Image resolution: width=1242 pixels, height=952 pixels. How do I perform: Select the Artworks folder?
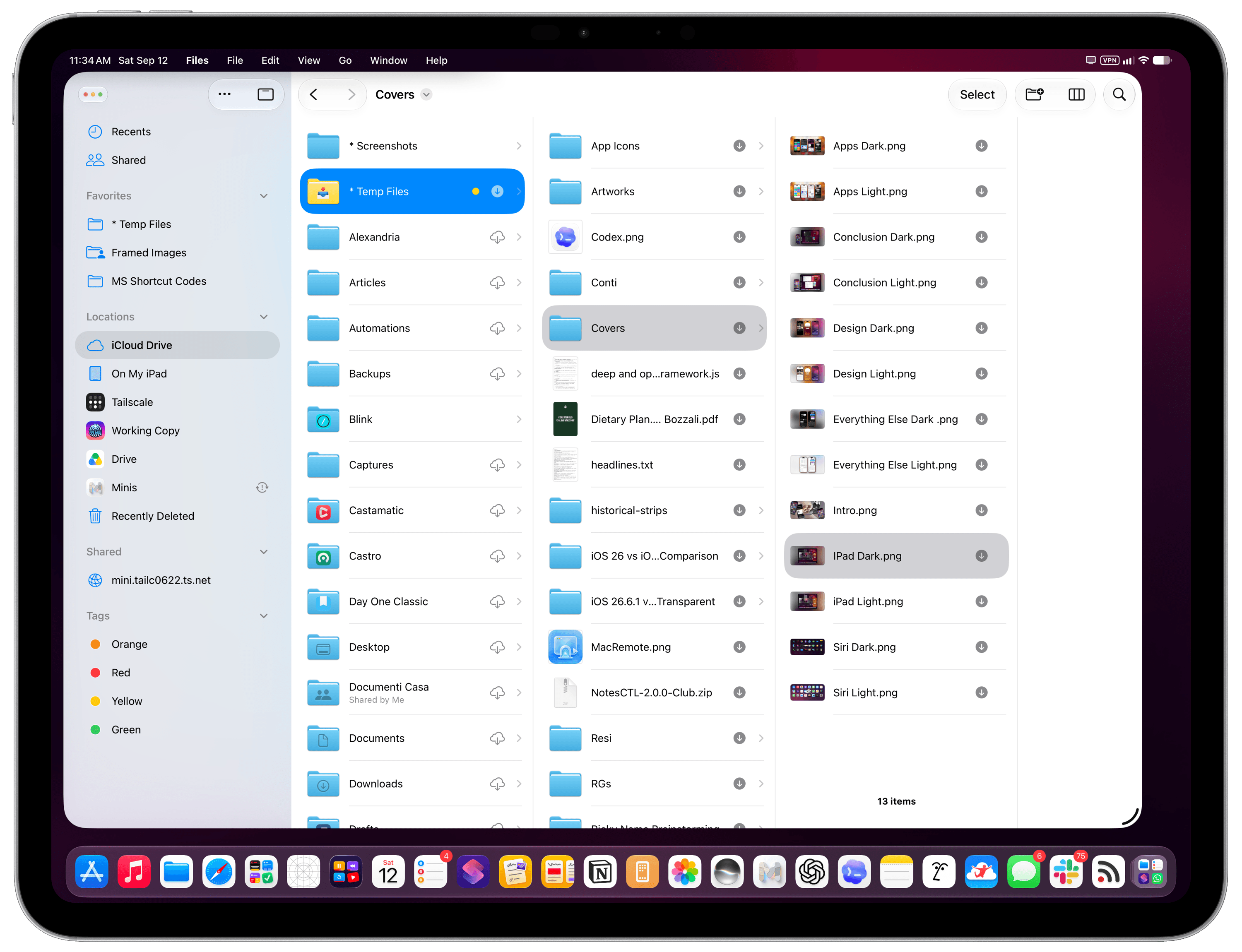coord(654,192)
